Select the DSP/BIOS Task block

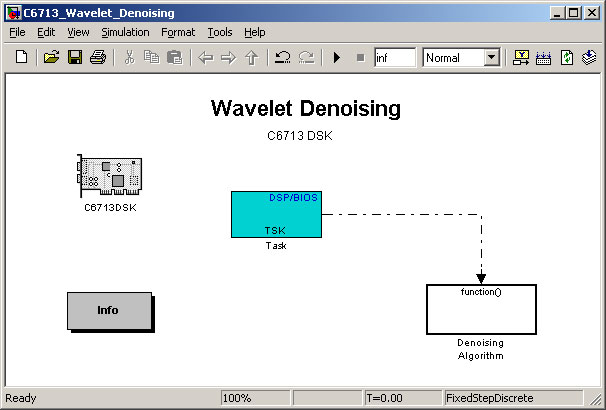click(276, 214)
